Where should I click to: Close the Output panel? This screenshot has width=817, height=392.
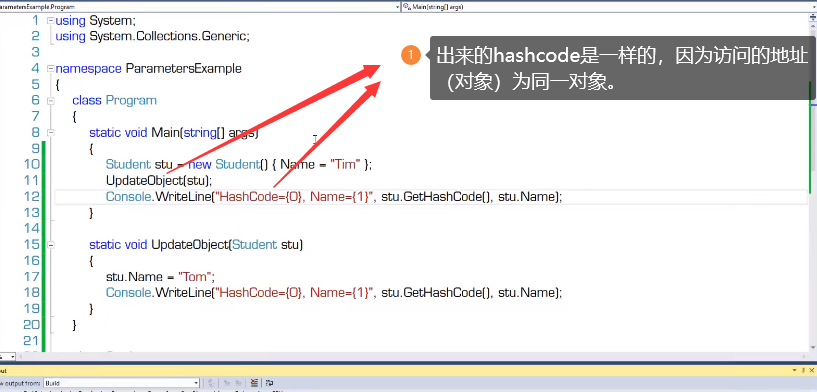(x=812, y=370)
